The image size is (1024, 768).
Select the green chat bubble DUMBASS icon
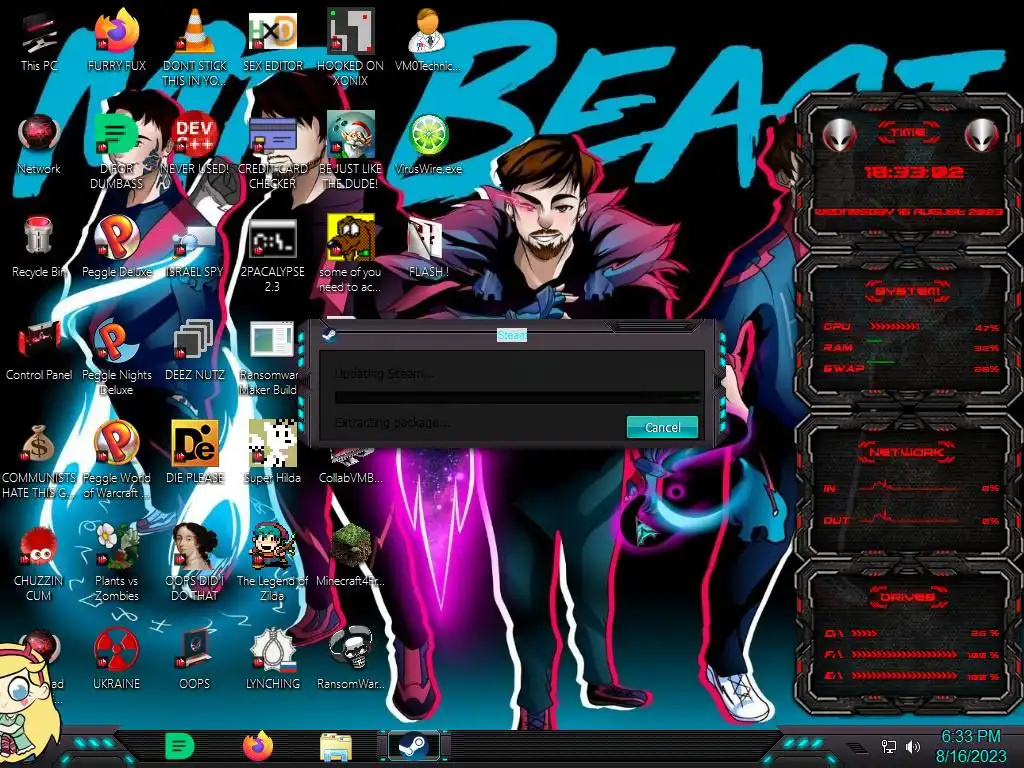[116, 152]
